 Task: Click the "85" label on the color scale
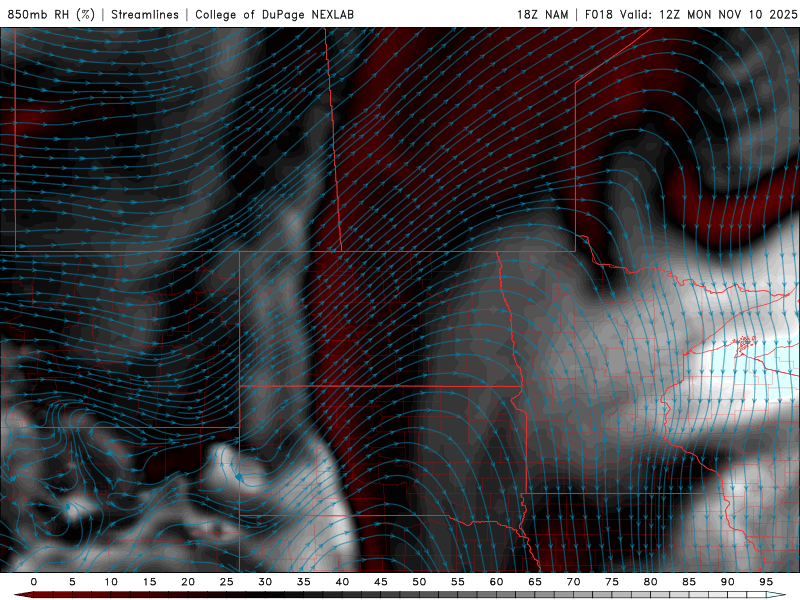(x=689, y=582)
